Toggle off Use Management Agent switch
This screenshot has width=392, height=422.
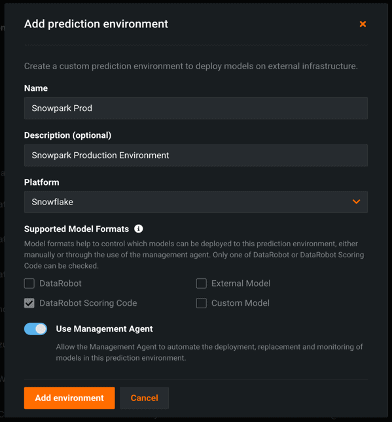[x=35, y=329]
